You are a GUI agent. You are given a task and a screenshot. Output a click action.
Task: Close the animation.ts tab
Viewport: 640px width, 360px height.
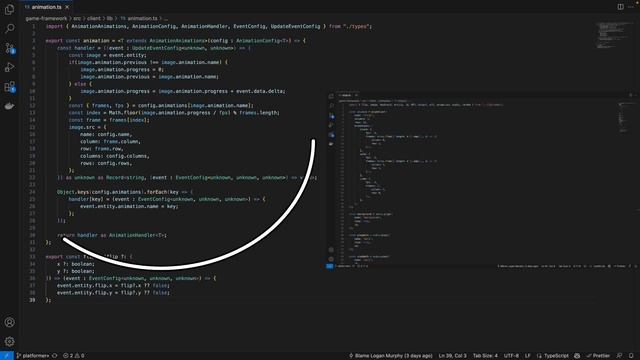[x=67, y=7]
